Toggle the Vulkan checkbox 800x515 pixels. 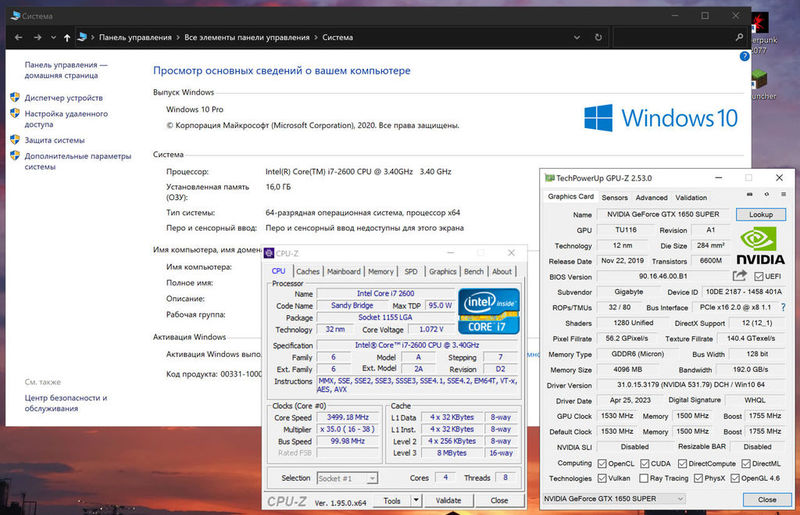point(602,478)
